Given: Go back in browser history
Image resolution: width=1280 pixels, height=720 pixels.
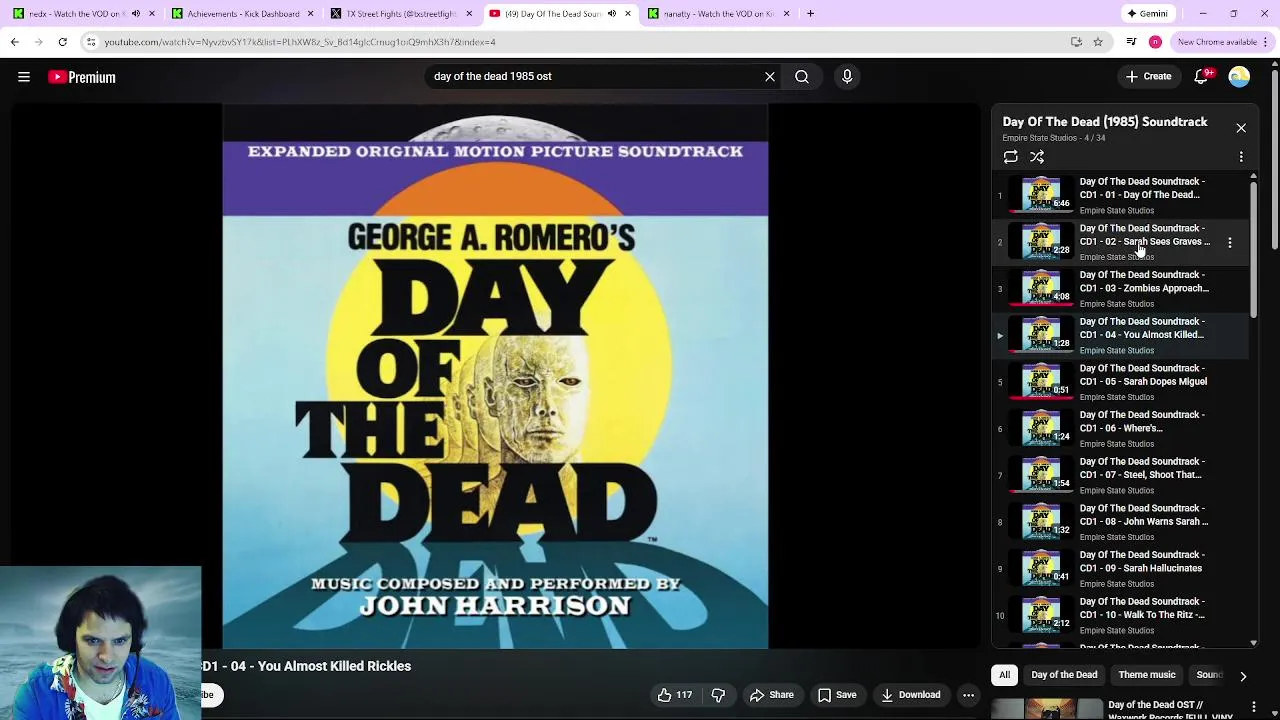Looking at the screenshot, I should [x=14, y=42].
